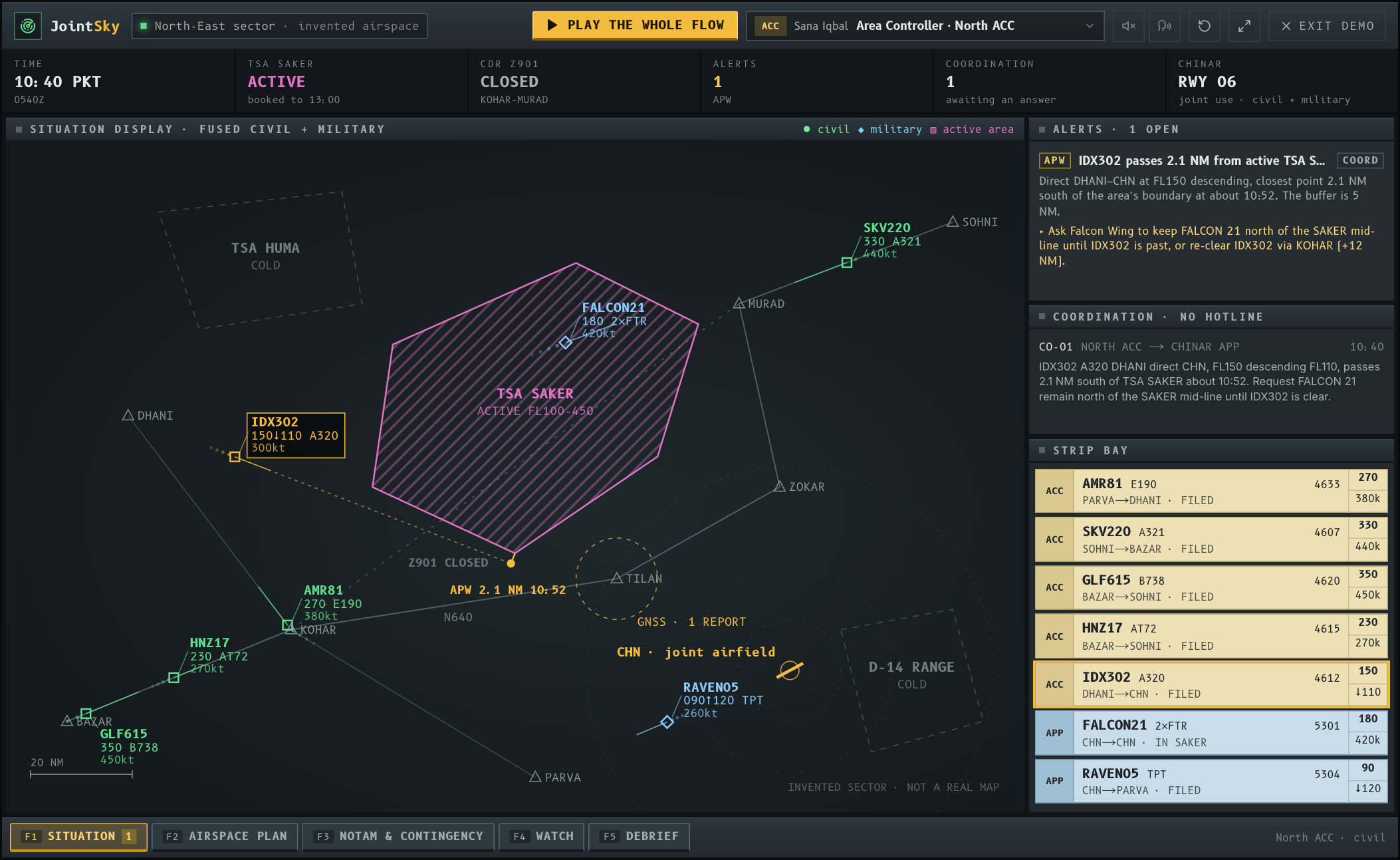Select the HNZ17 track symbol
The image size is (1400, 860).
pos(174,678)
